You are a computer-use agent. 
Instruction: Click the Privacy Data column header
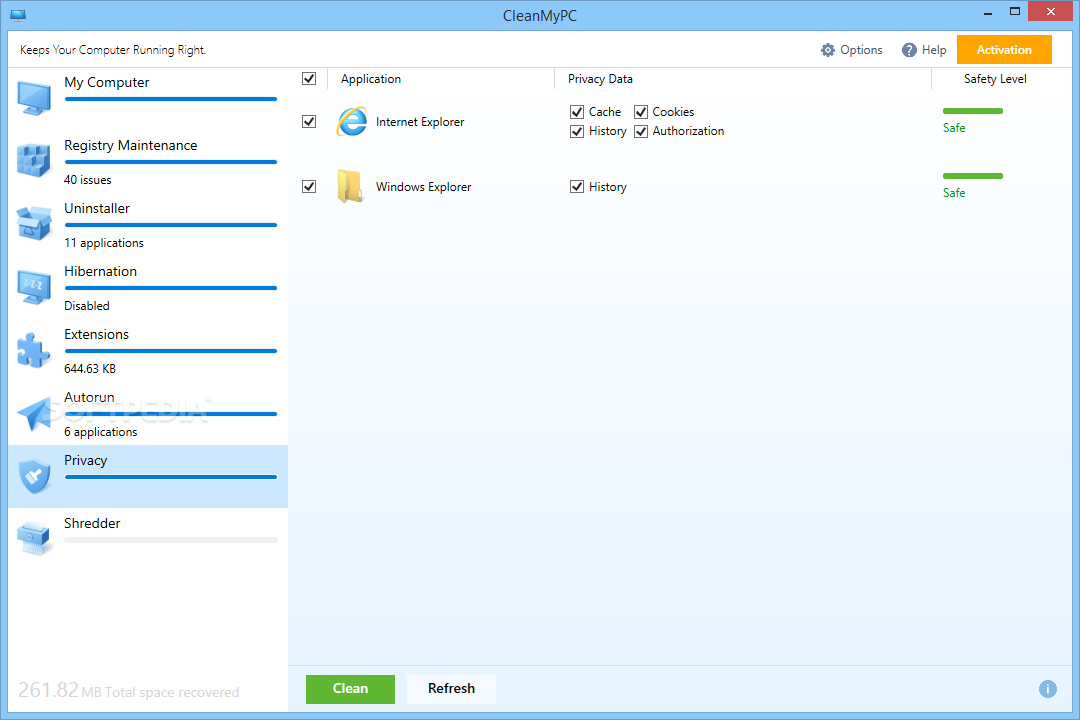(x=600, y=79)
